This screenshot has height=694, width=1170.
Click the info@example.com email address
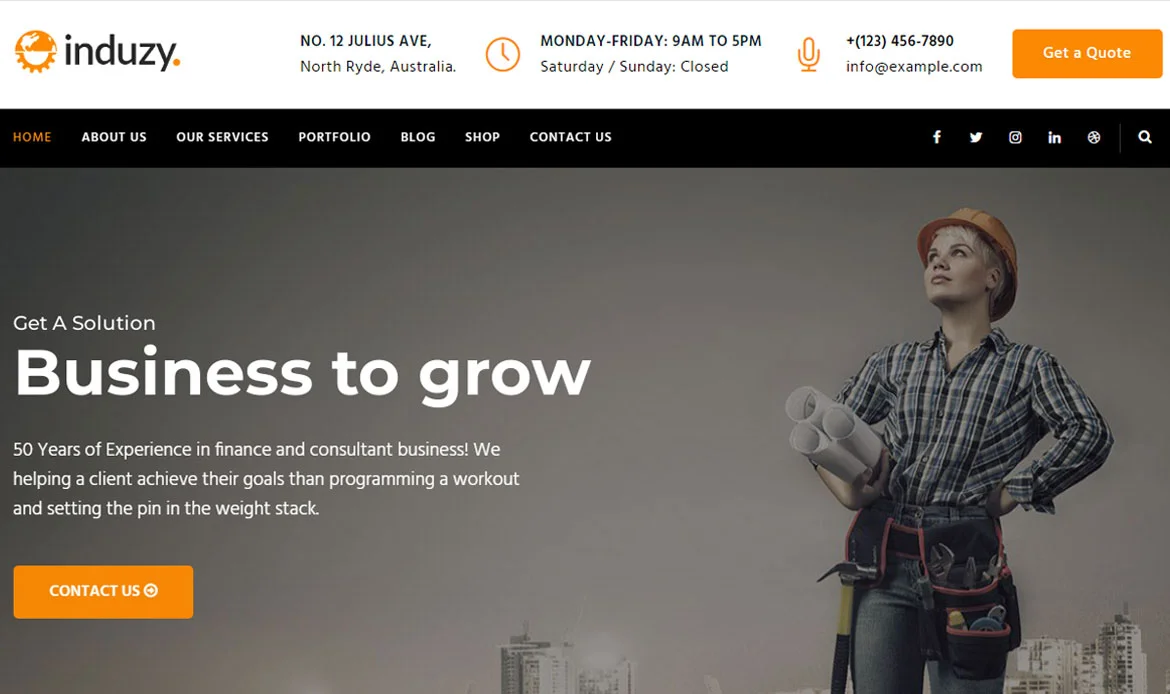[914, 66]
